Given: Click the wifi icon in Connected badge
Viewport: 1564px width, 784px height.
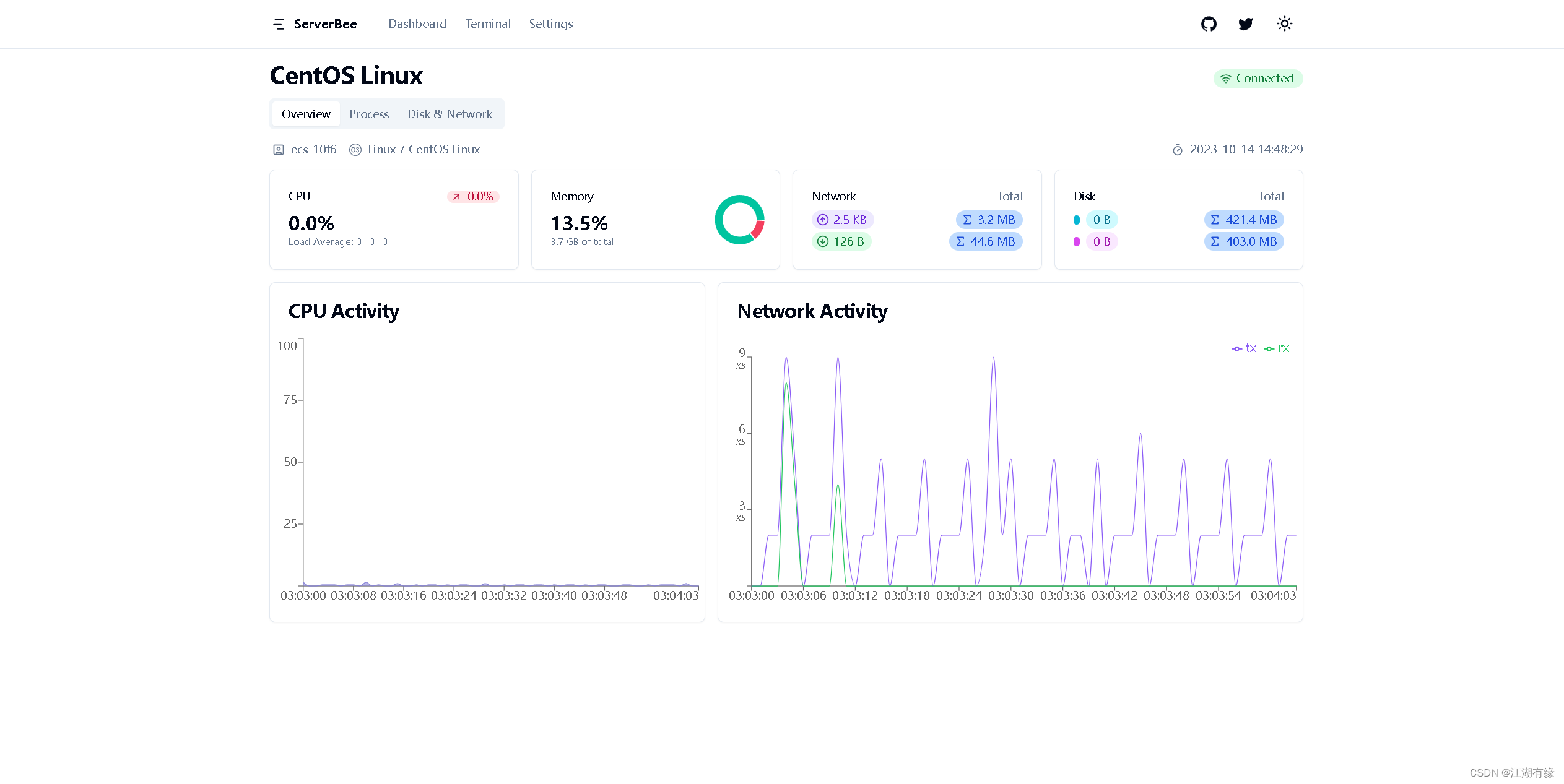Looking at the screenshot, I should tap(1226, 79).
